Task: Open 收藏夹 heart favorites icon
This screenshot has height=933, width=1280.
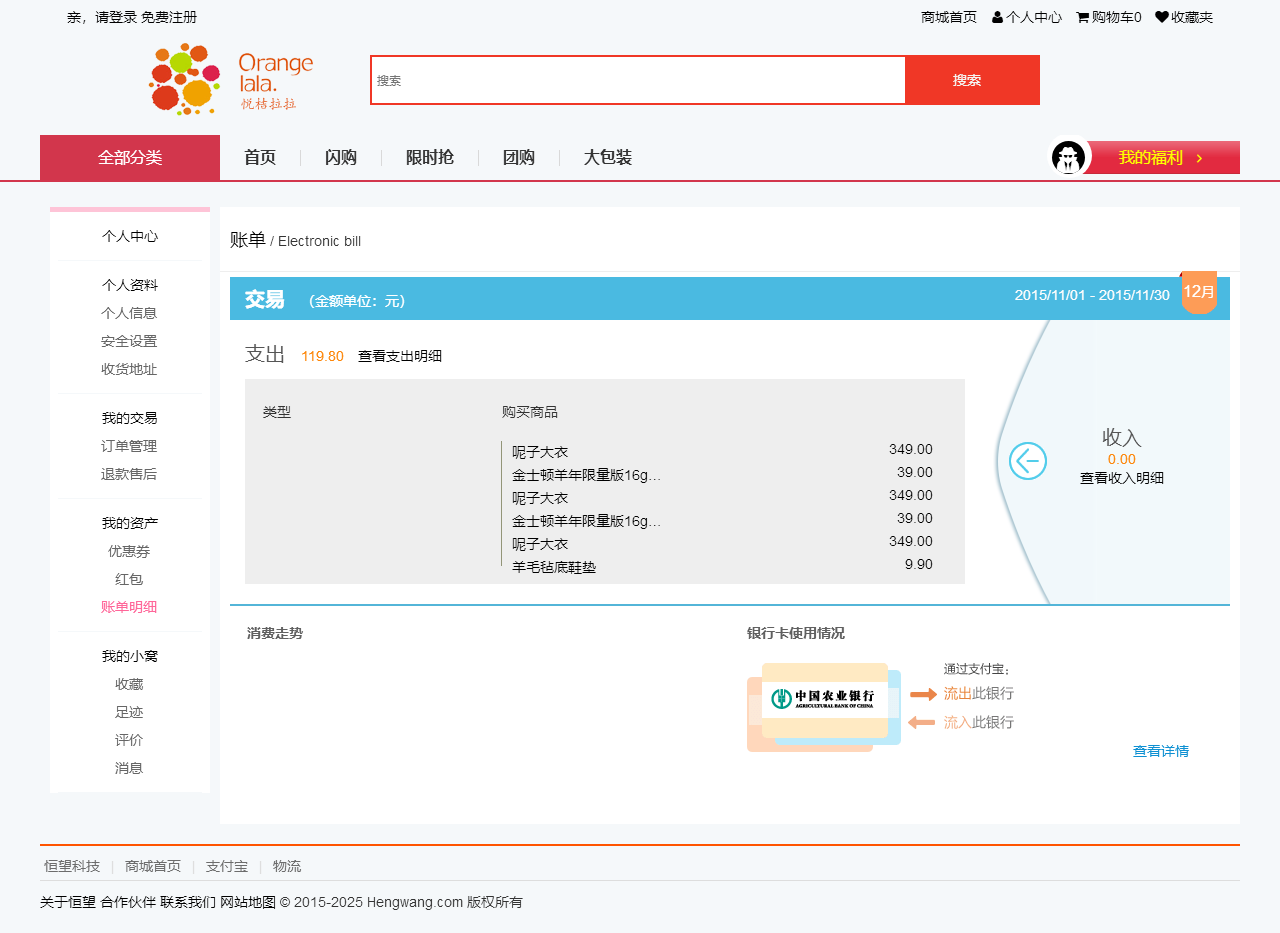Action: (1161, 17)
